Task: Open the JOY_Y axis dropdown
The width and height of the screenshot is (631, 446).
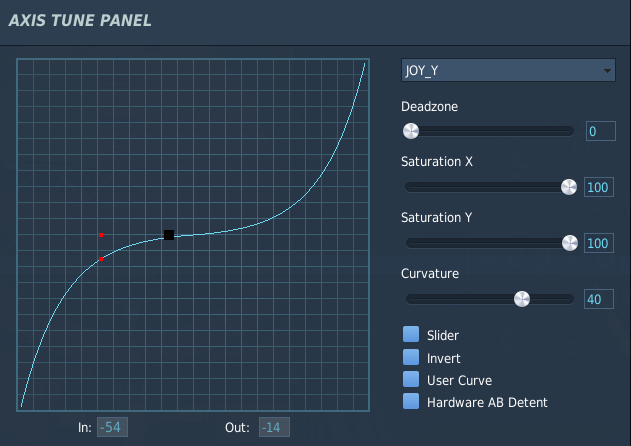Action: click(x=508, y=70)
